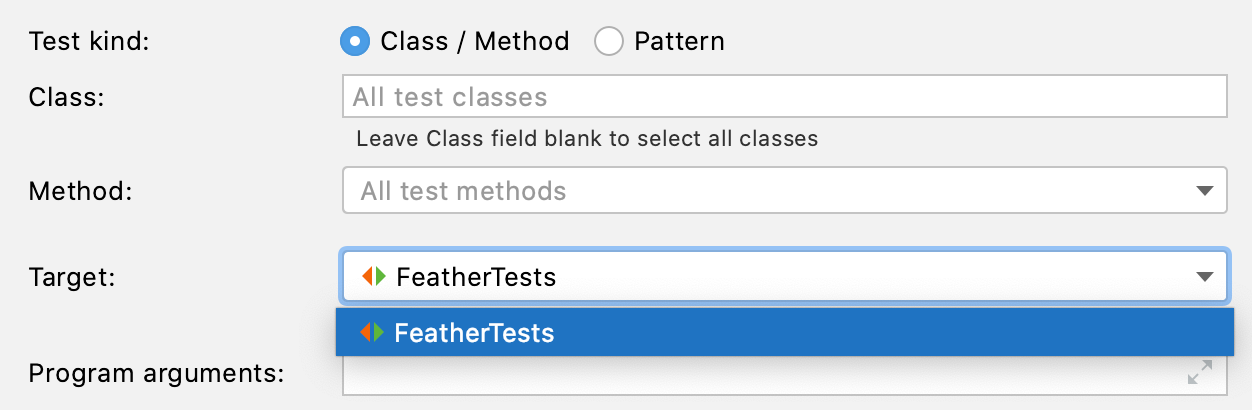
Task: Toggle the Target dropdown arrow
Action: point(1205,276)
